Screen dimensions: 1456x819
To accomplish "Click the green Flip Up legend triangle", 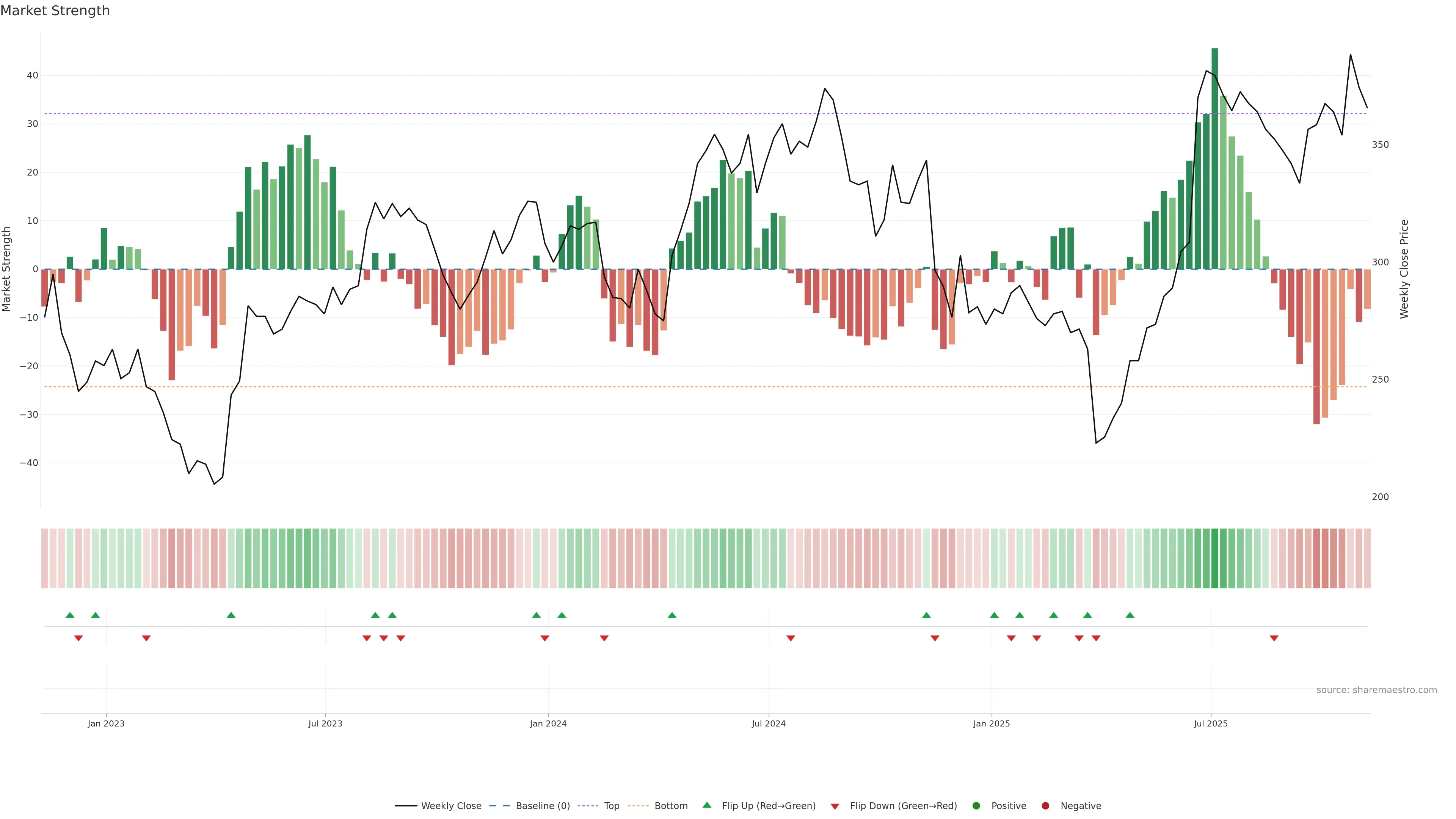I will (706, 805).
